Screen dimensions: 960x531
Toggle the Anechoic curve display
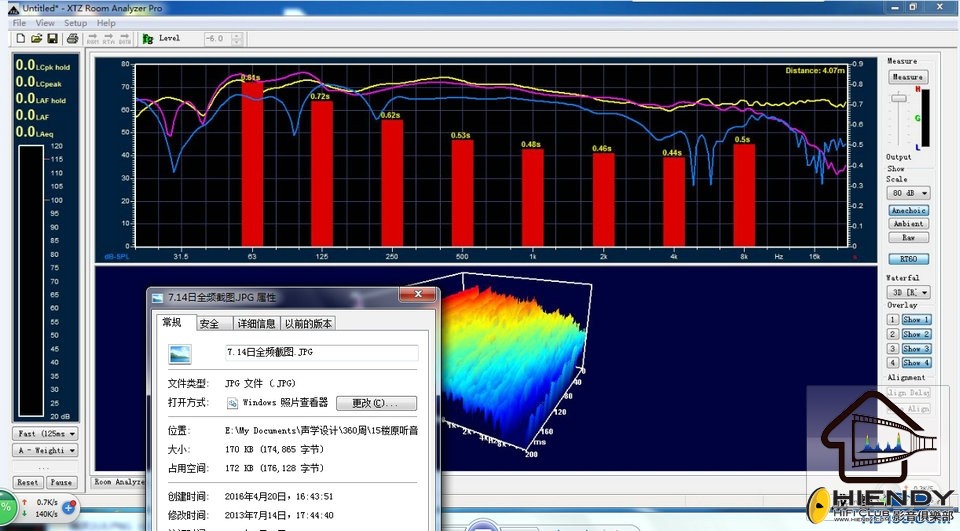(x=909, y=210)
